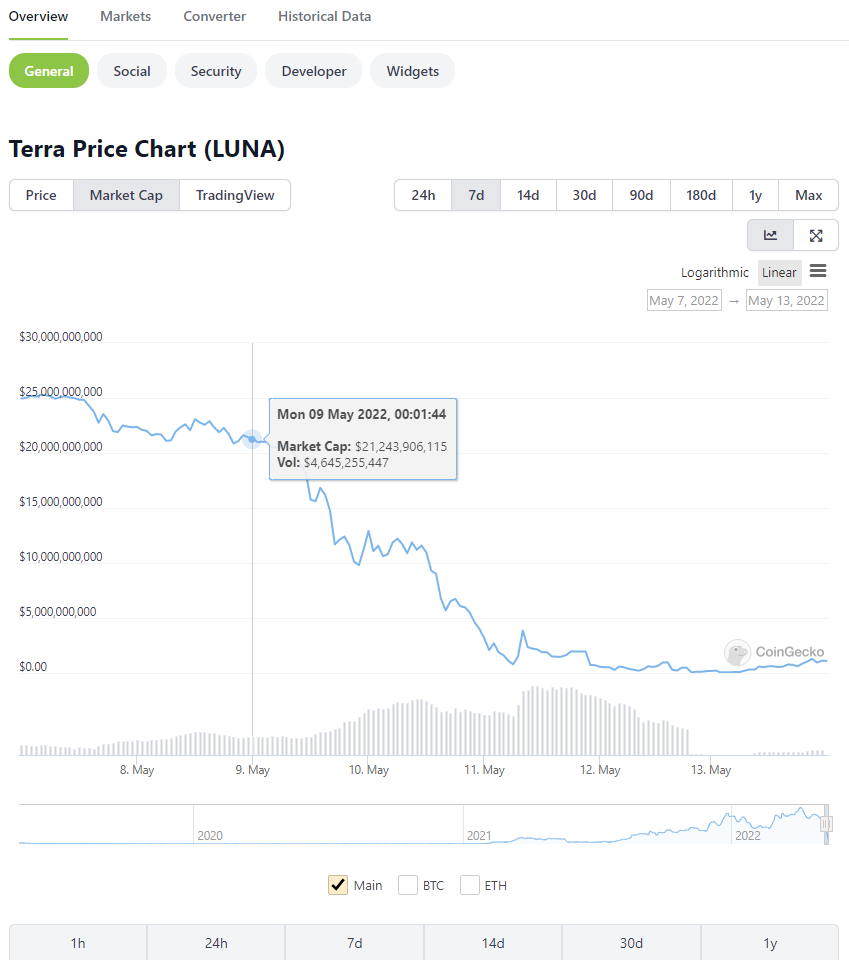This screenshot has width=849, height=960.
Task: Open the Developer section
Action: [314, 71]
